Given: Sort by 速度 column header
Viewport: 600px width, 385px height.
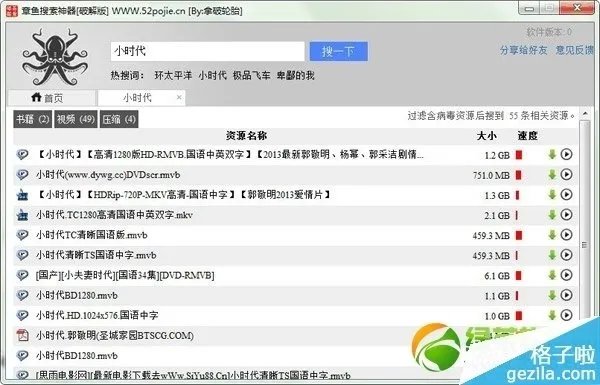Looking at the screenshot, I should click(x=528, y=136).
